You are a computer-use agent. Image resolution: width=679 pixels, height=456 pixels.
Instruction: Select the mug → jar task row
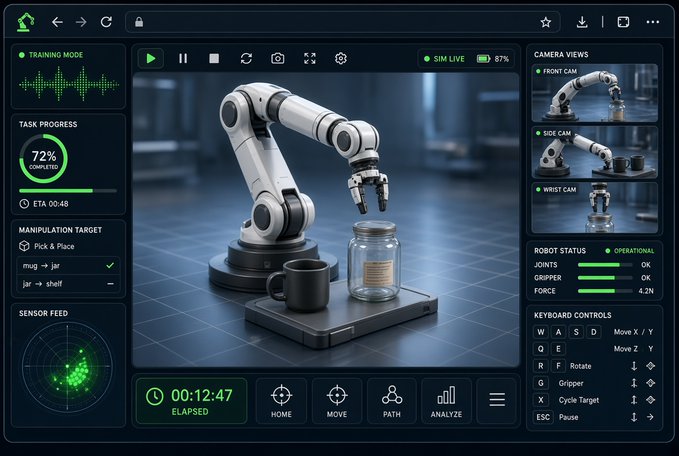pyautogui.click(x=68, y=265)
